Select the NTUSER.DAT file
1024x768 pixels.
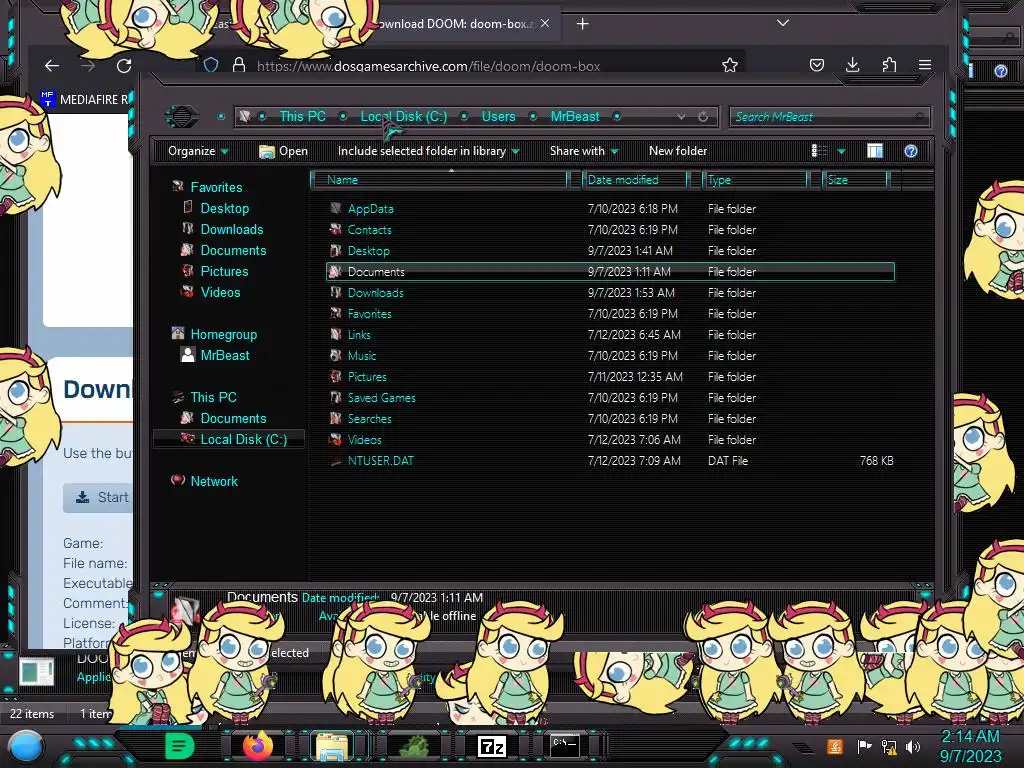point(380,460)
